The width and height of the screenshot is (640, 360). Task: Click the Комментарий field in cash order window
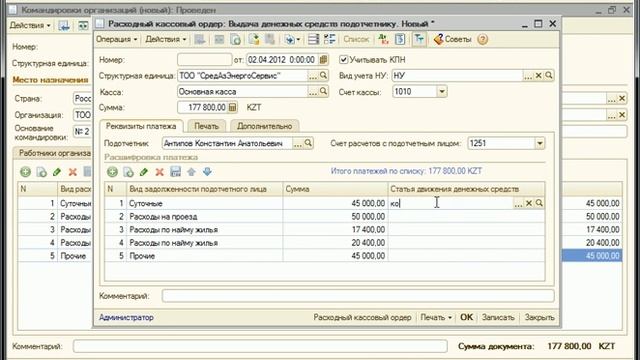pos(358,296)
